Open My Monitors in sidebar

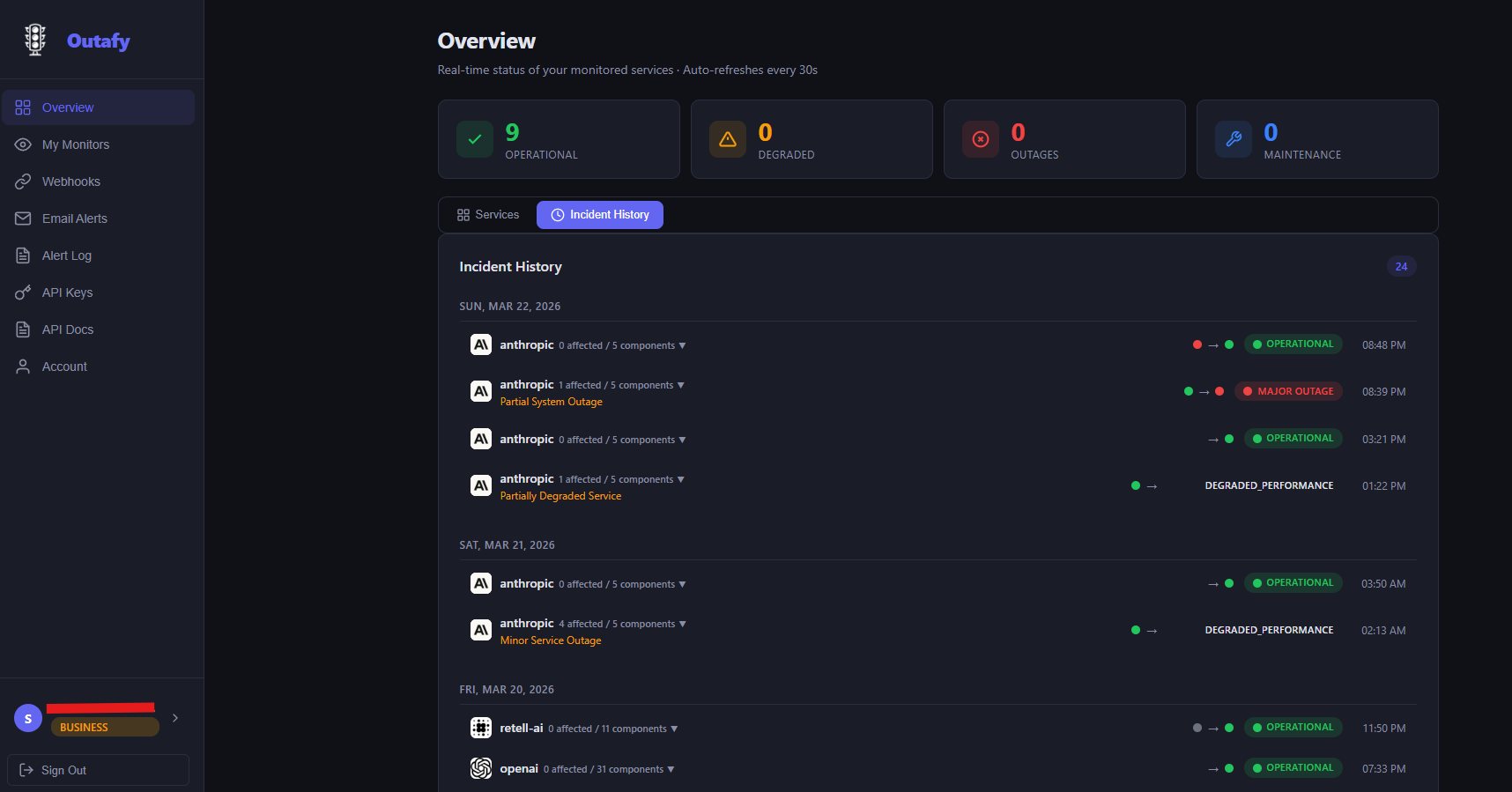pos(98,144)
